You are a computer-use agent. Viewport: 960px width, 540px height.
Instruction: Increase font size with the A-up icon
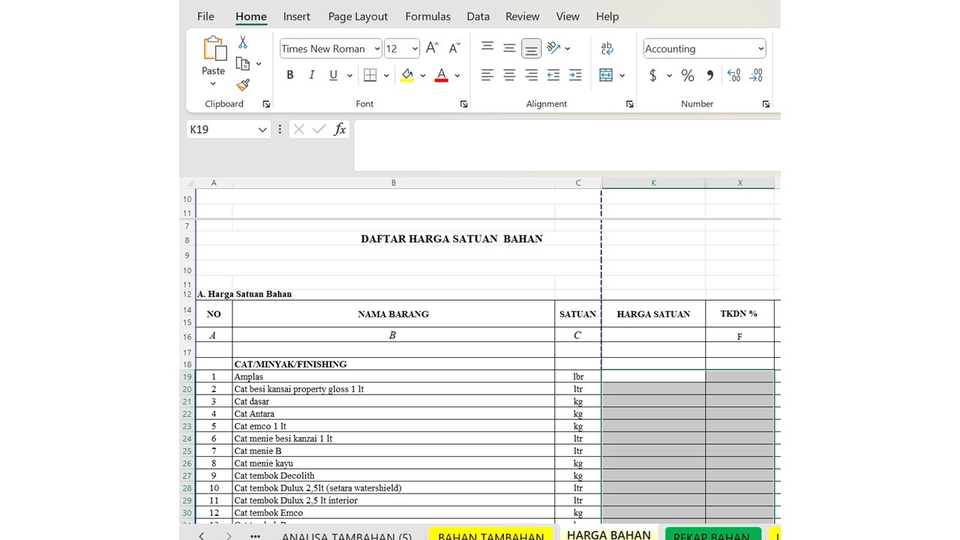432,48
